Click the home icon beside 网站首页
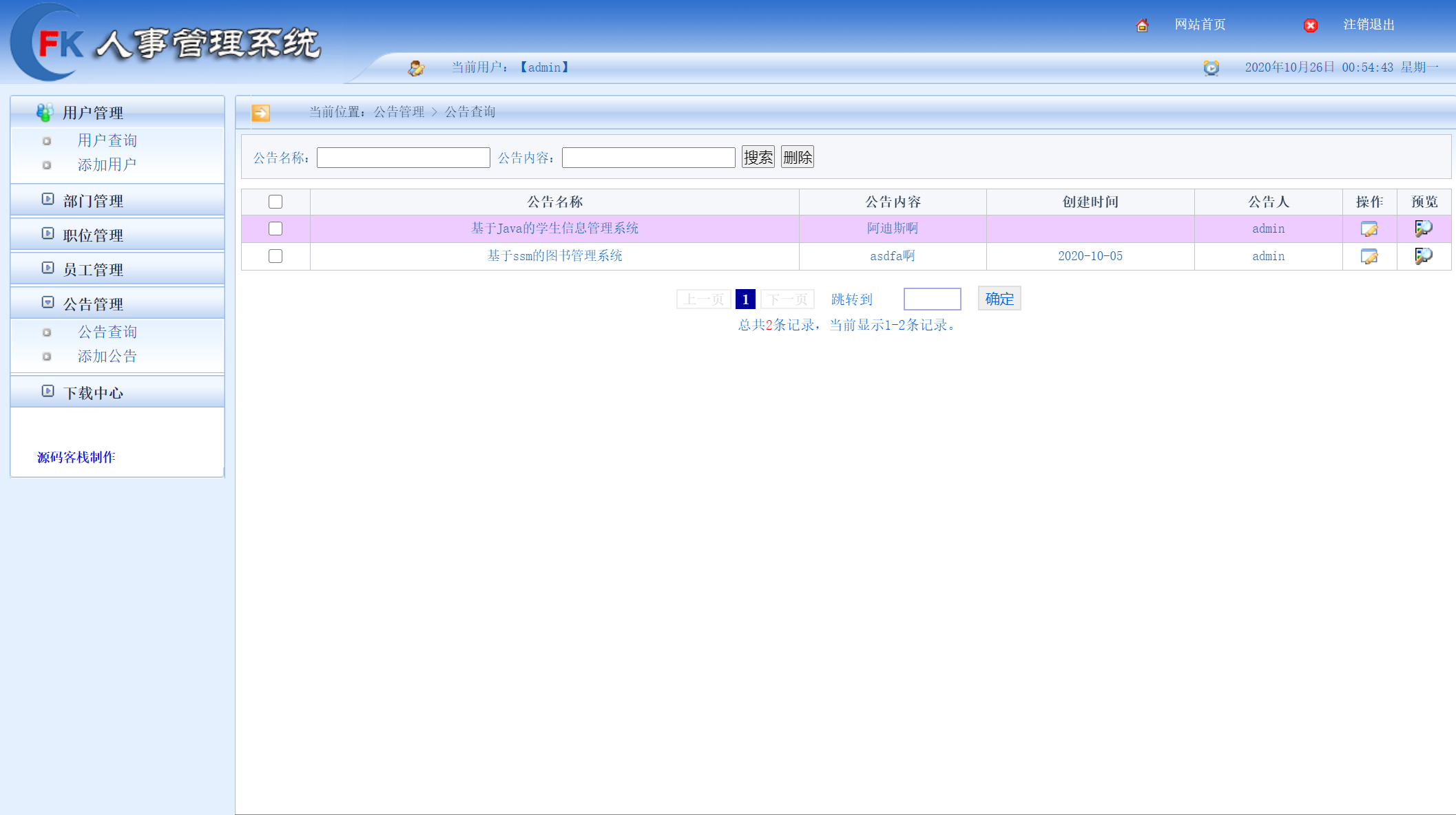The width and height of the screenshot is (1456, 815). coord(1142,25)
